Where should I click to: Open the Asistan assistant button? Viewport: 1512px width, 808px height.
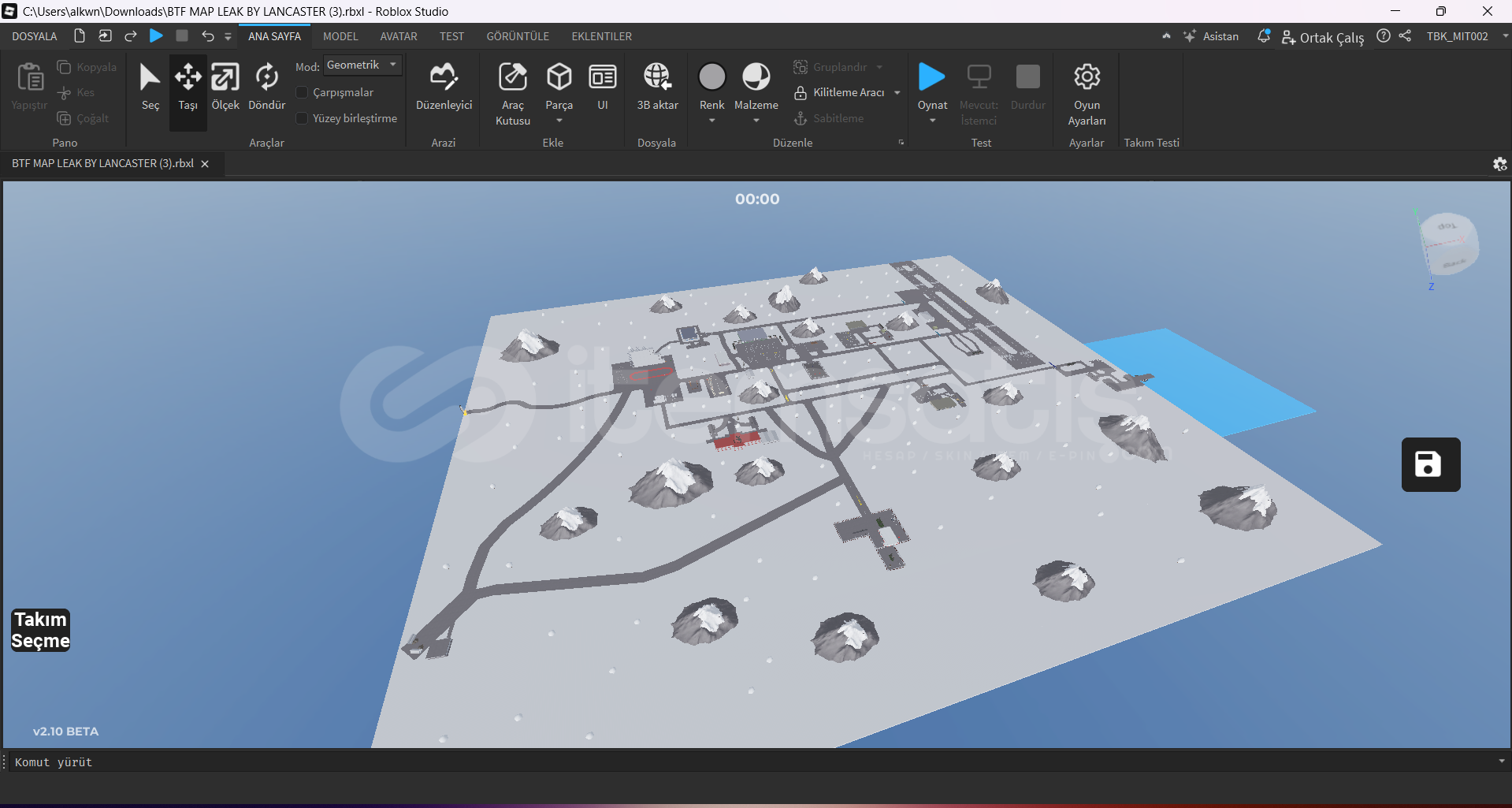coord(1211,36)
